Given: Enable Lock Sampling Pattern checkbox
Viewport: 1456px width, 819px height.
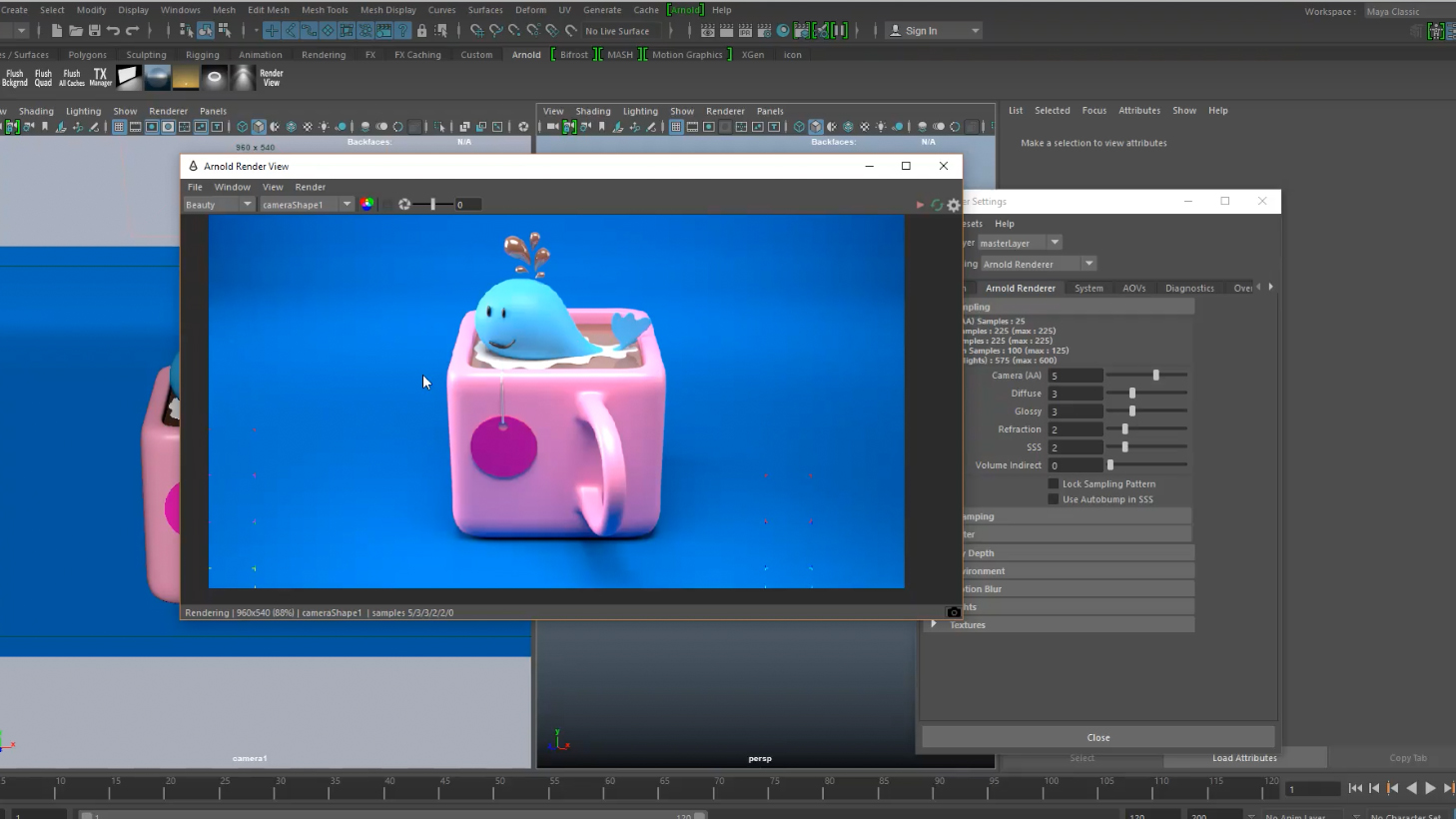Looking at the screenshot, I should click(1053, 483).
